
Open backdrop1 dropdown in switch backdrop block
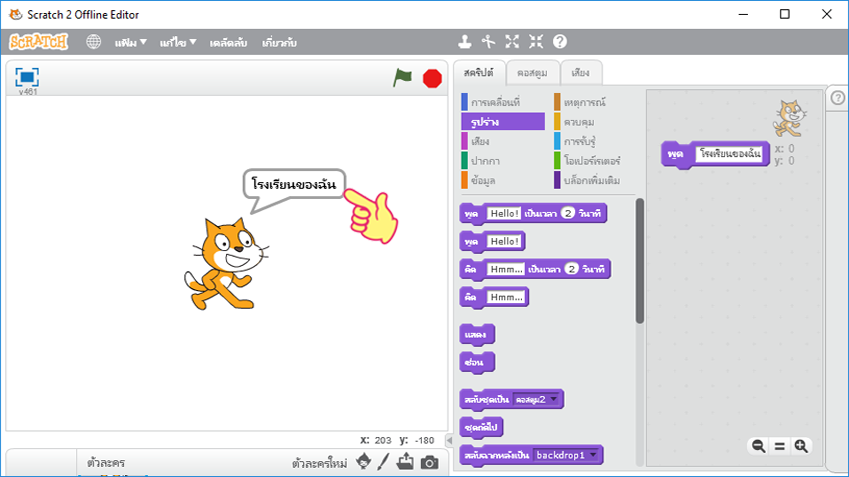[593, 455]
